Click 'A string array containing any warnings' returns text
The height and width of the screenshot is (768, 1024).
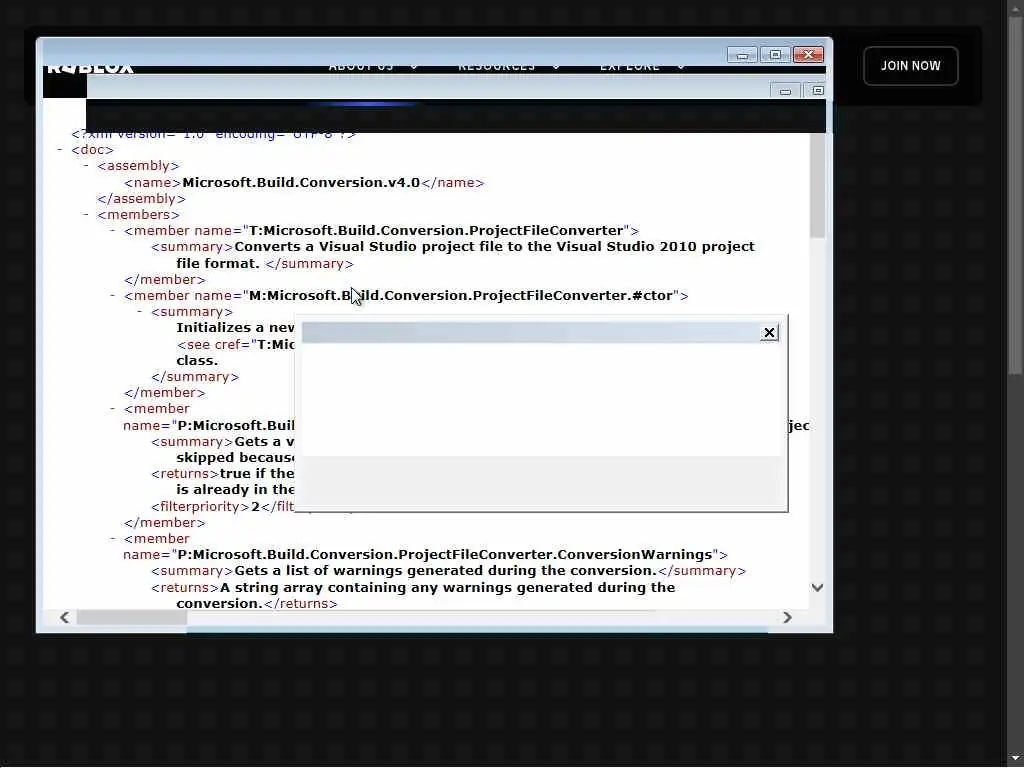tap(447, 588)
